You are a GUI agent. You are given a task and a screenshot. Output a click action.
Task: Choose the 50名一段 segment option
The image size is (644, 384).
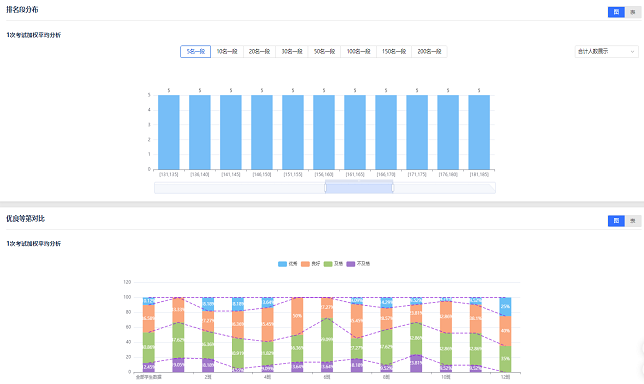coord(324,51)
